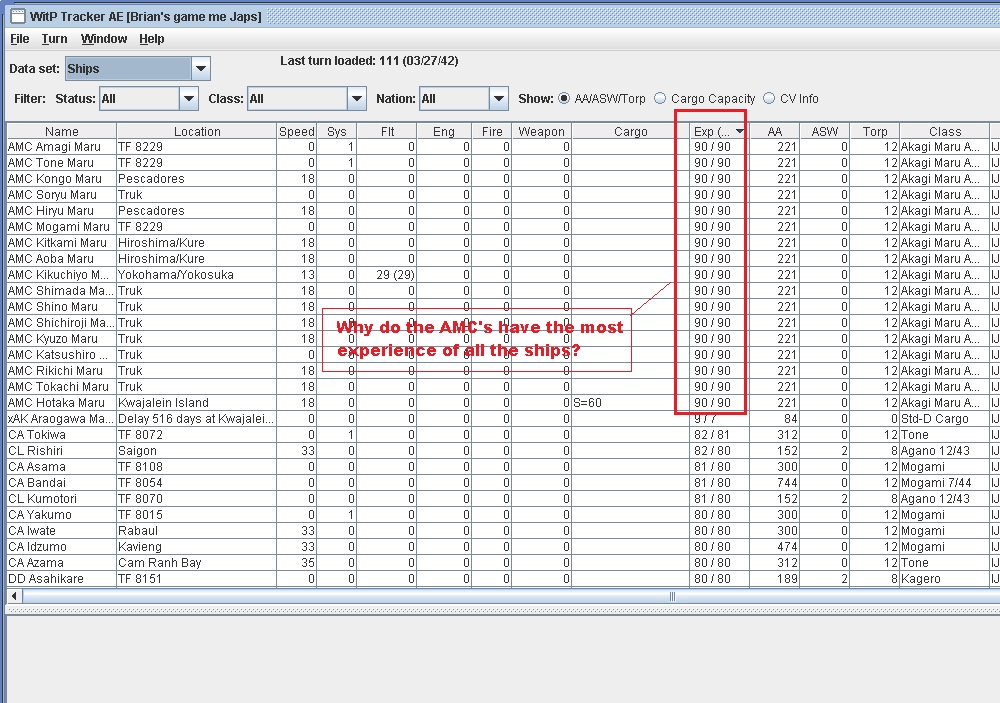
Task: Select the AMC Amagi Maru row
Action: [503, 147]
